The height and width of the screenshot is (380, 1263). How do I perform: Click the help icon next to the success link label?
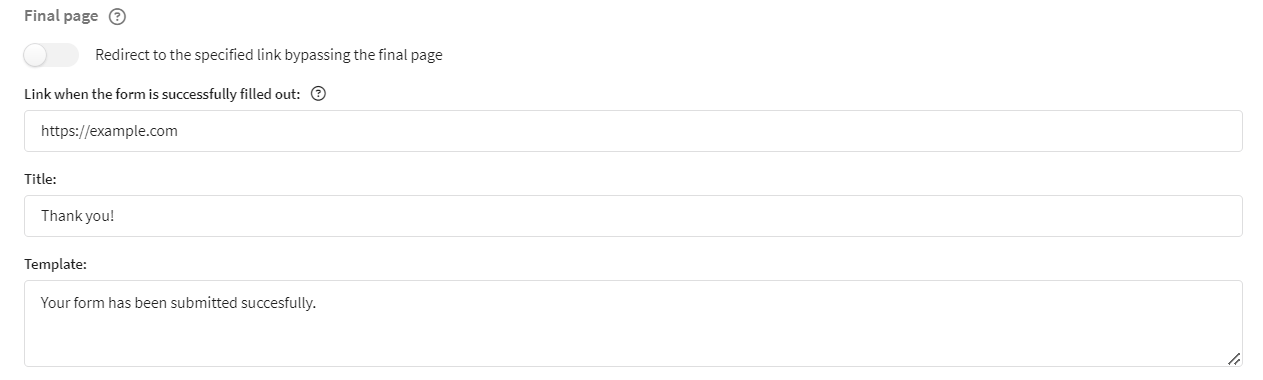tap(319, 94)
